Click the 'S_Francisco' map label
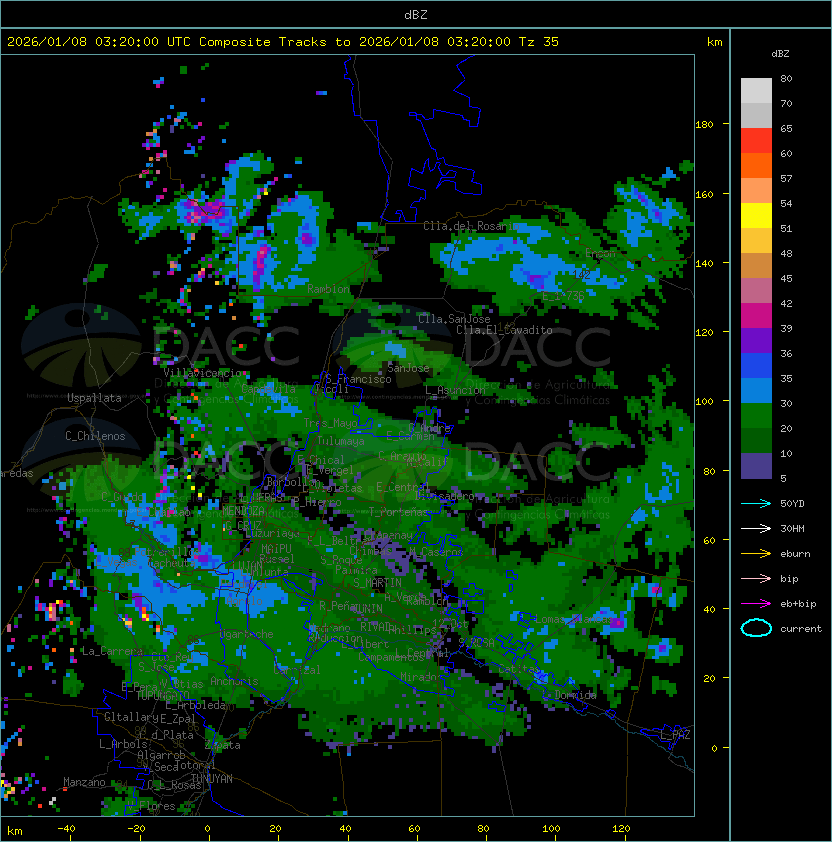Screen dimensions: 832x842 [x=358, y=379]
